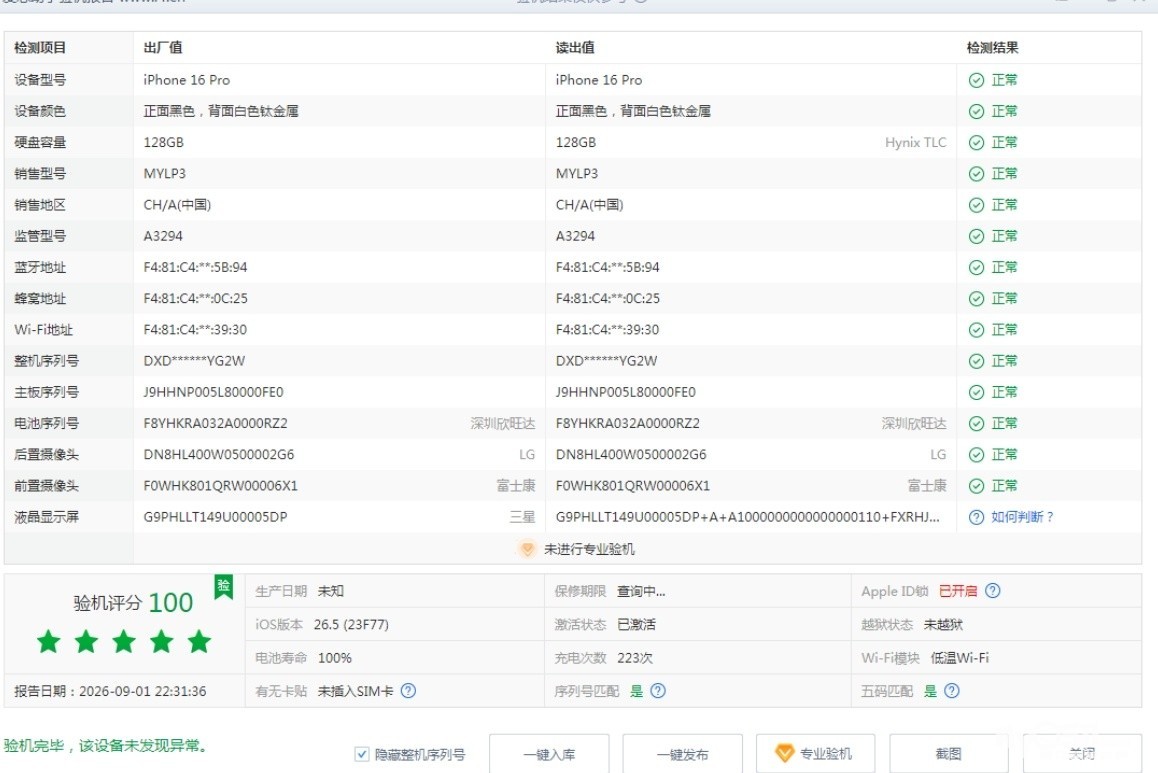The image size is (1158, 773).
Task: Click help icon beside 未插入SIM卡
Action: pyautogui.click(x=408, y=690)
